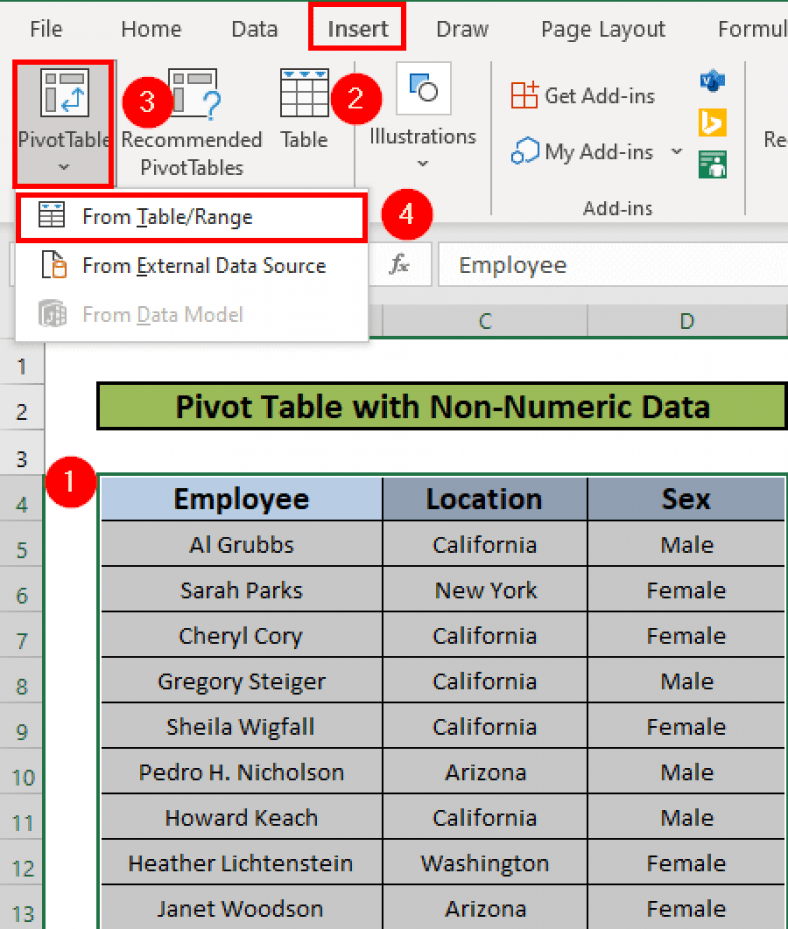
Task: Select Male in Gregory Steiger's row
Action: point(687,681)
